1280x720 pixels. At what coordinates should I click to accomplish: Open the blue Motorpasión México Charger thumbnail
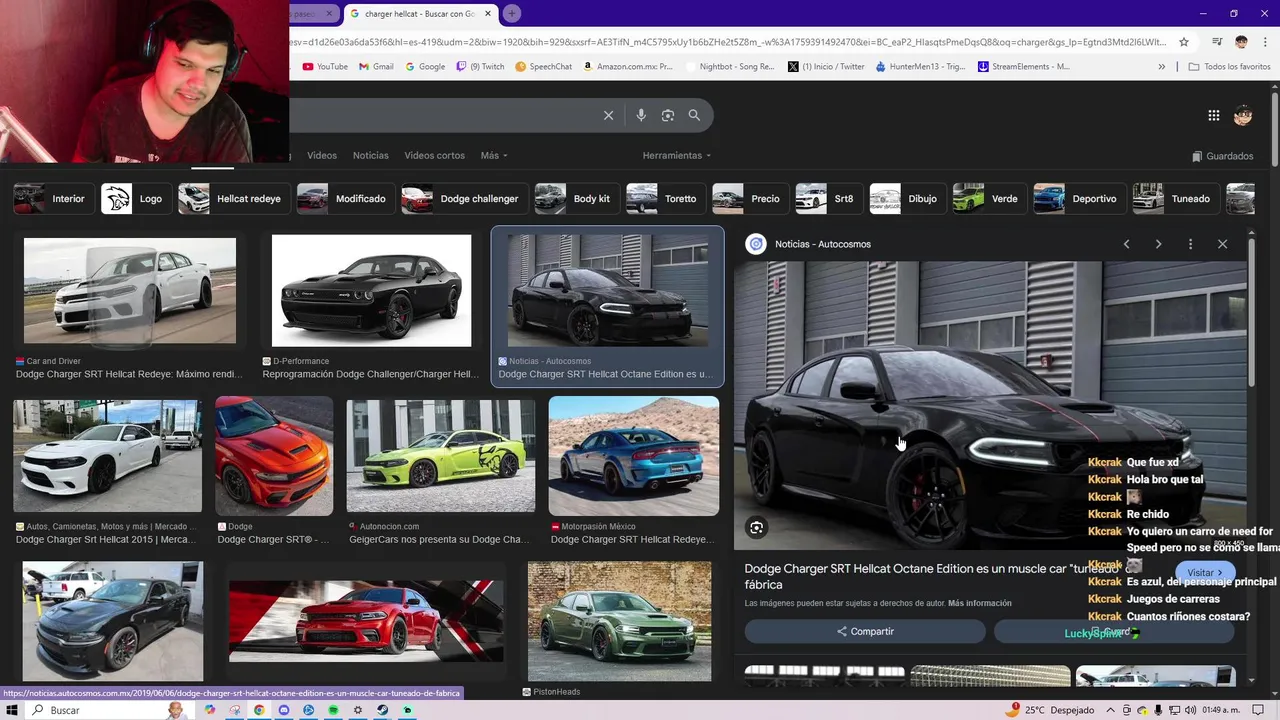pyautogui.click(x=634, y=455)
